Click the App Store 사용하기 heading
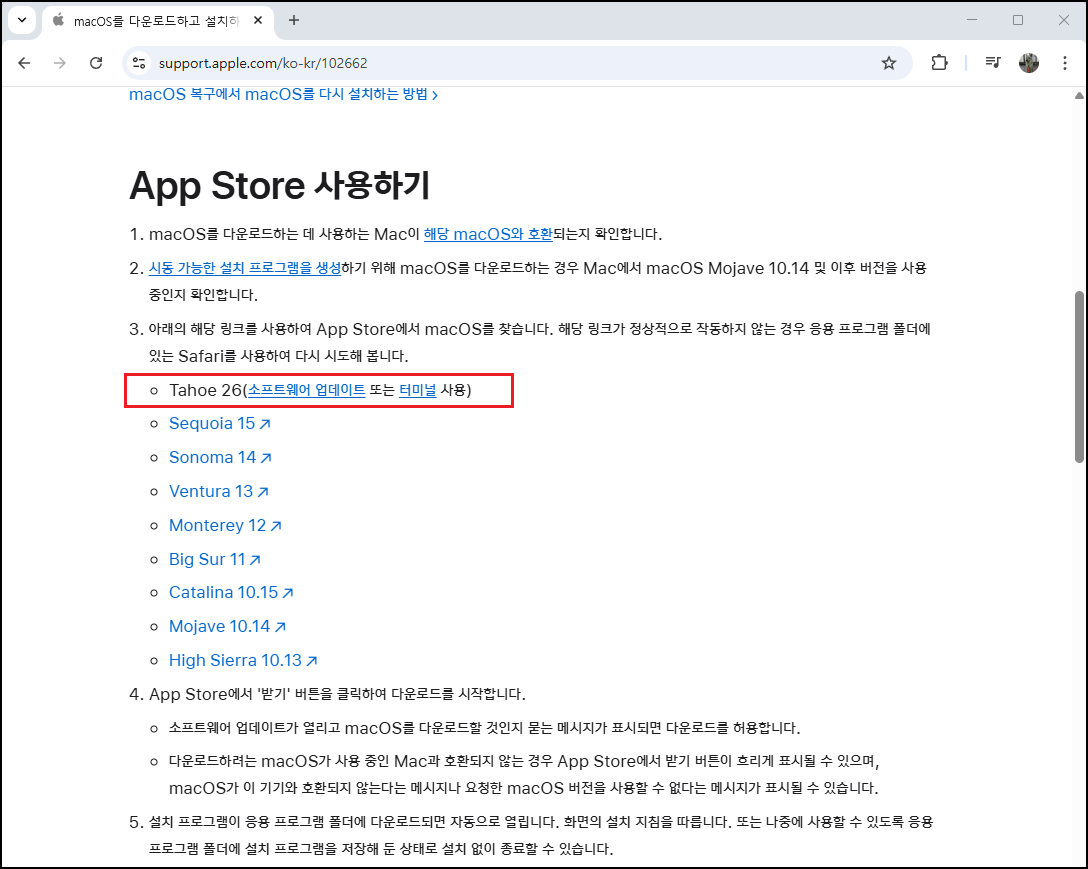The image size is (1088, 869). pyautogui.click(x=280, y=186)
